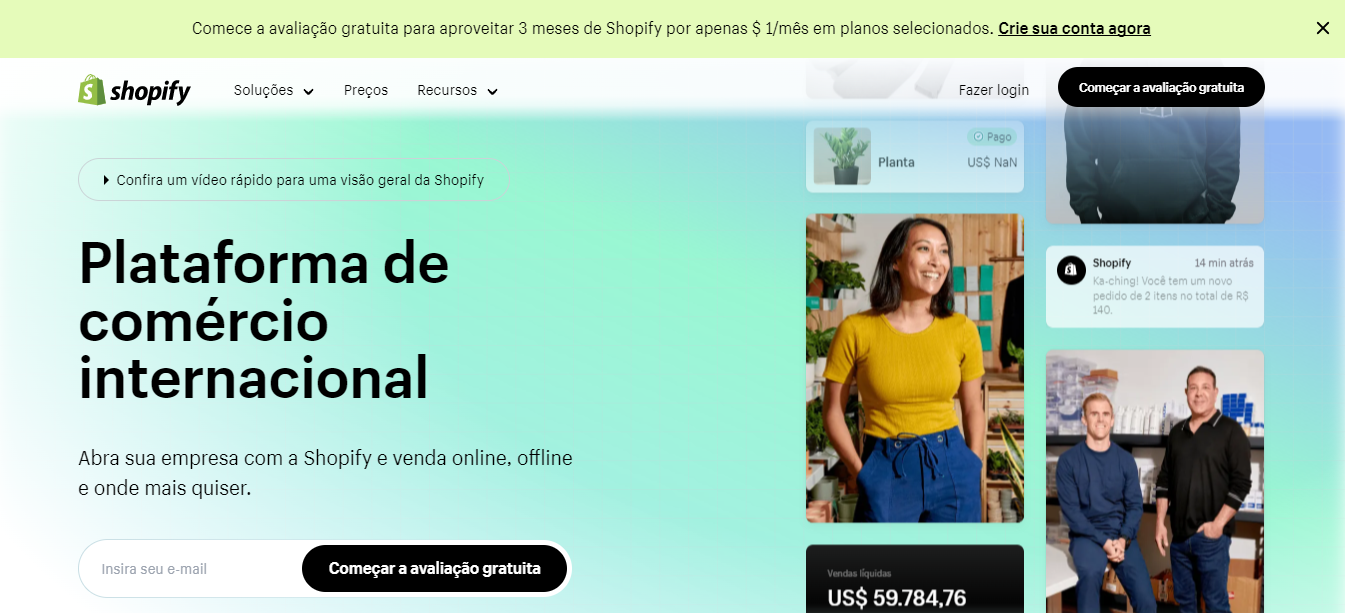Click the woman in yellow shirt photo

pos(915,368)
